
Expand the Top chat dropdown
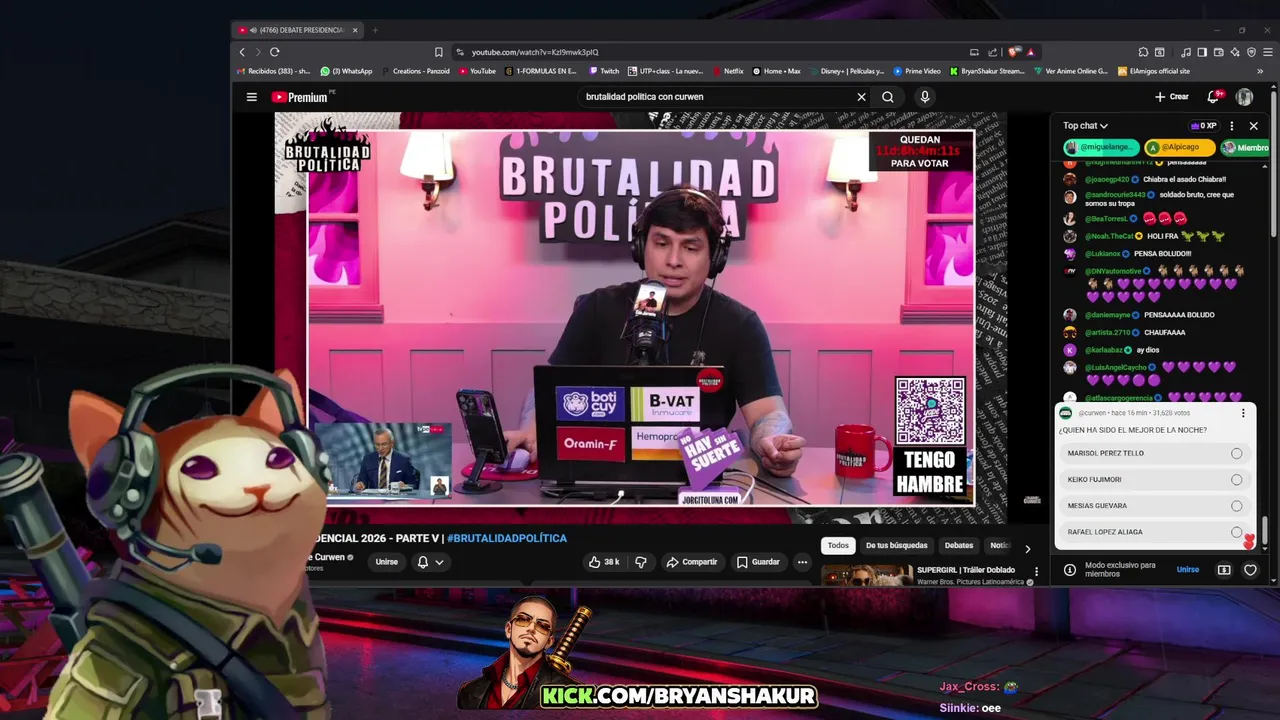click(1085, 126)
